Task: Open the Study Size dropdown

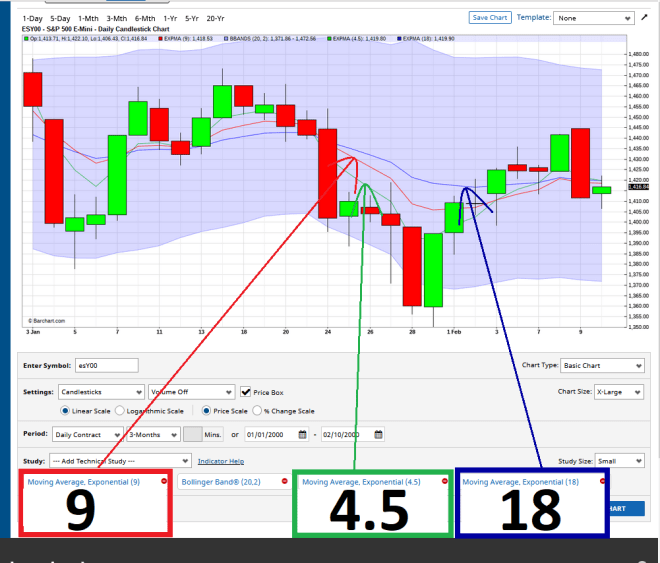Action: [620, 461]
